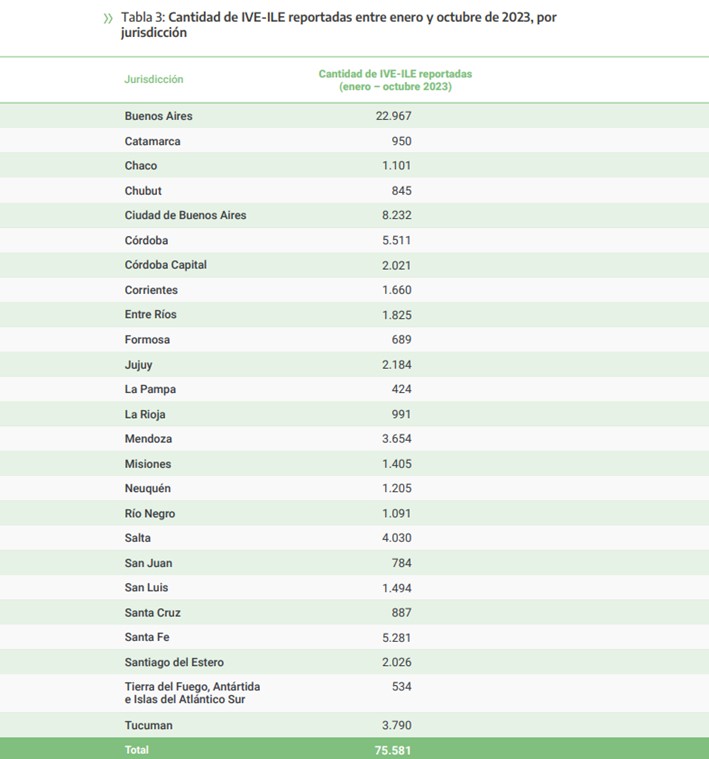Select the 'La Rioja' row label
The width and height of the screenshot is (709, 759).
tap(145, 415)
